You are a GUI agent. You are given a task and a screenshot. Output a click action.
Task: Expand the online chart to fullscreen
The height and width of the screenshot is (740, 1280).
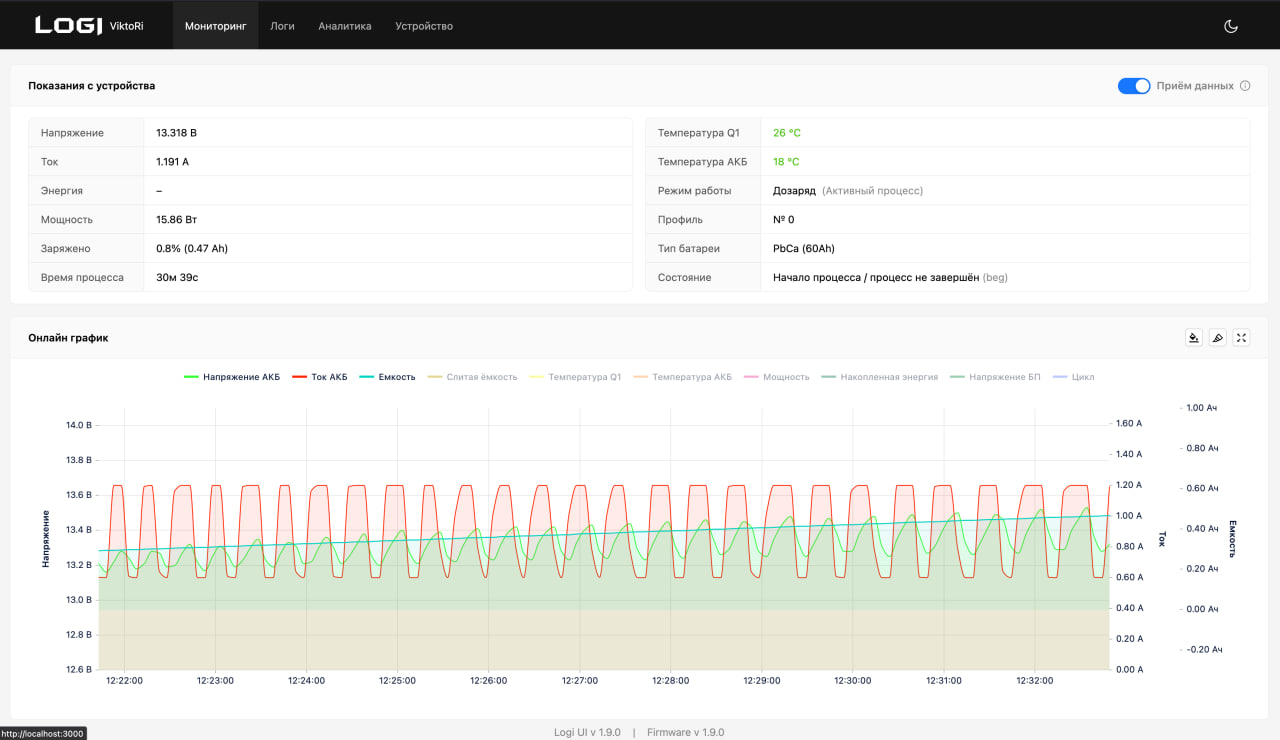1241,338
